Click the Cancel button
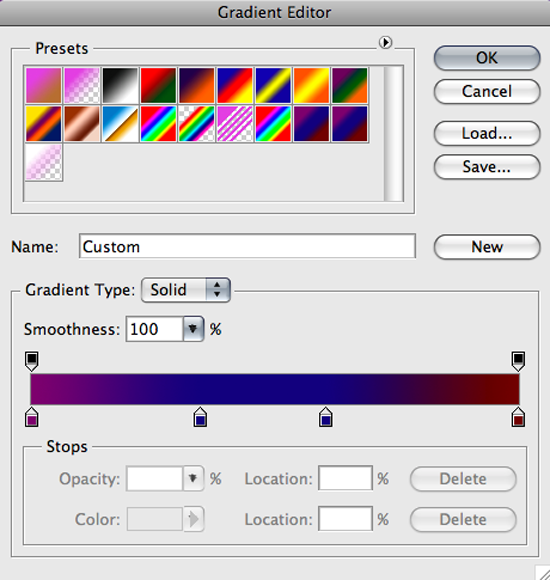 (x=487, y=91)
